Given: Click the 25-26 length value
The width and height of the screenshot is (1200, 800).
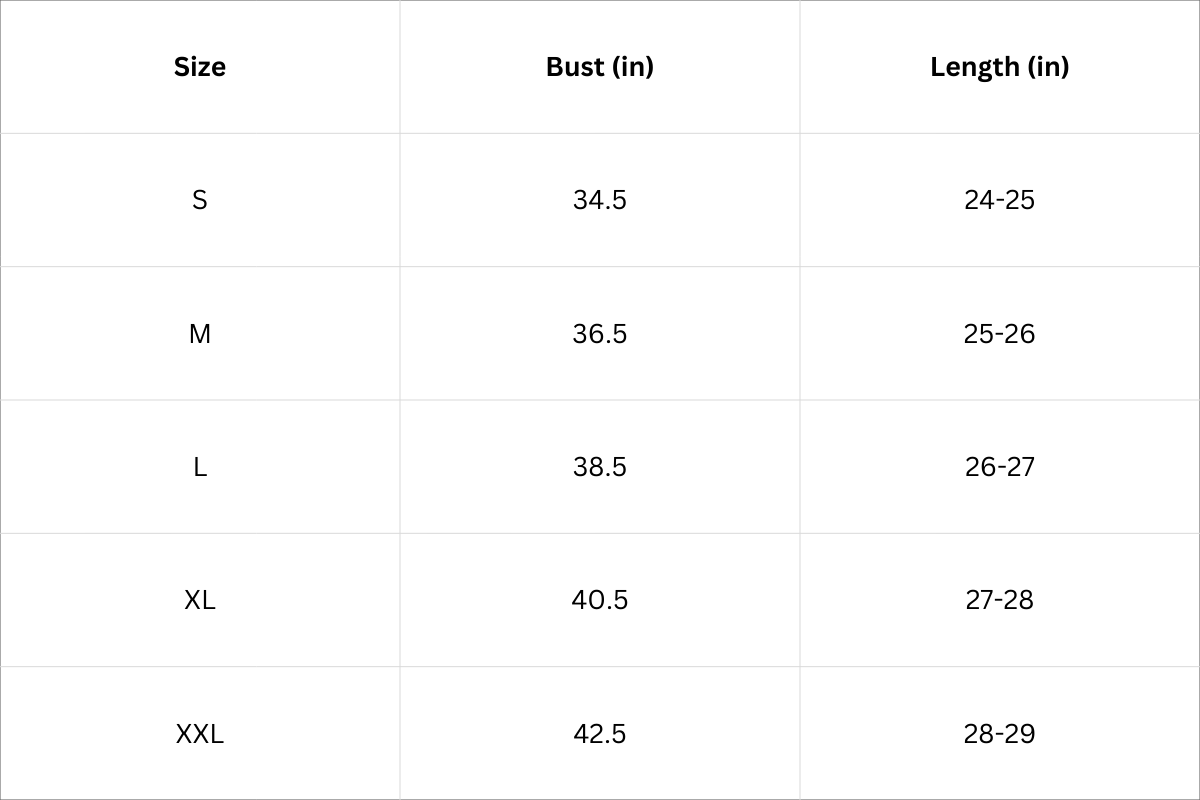Looking at the screenshot, I should click(x=1000, y=333).
